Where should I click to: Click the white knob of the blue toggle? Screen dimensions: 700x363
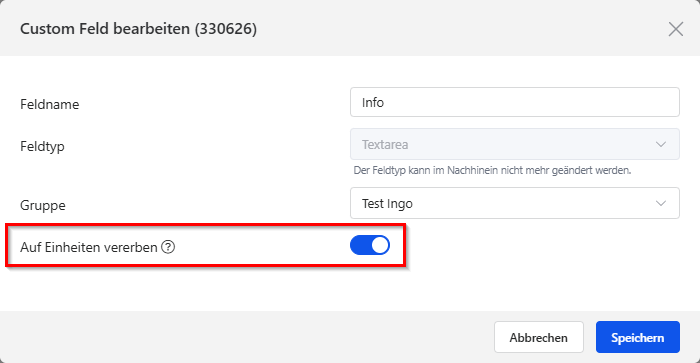click(x=380, y=245)
